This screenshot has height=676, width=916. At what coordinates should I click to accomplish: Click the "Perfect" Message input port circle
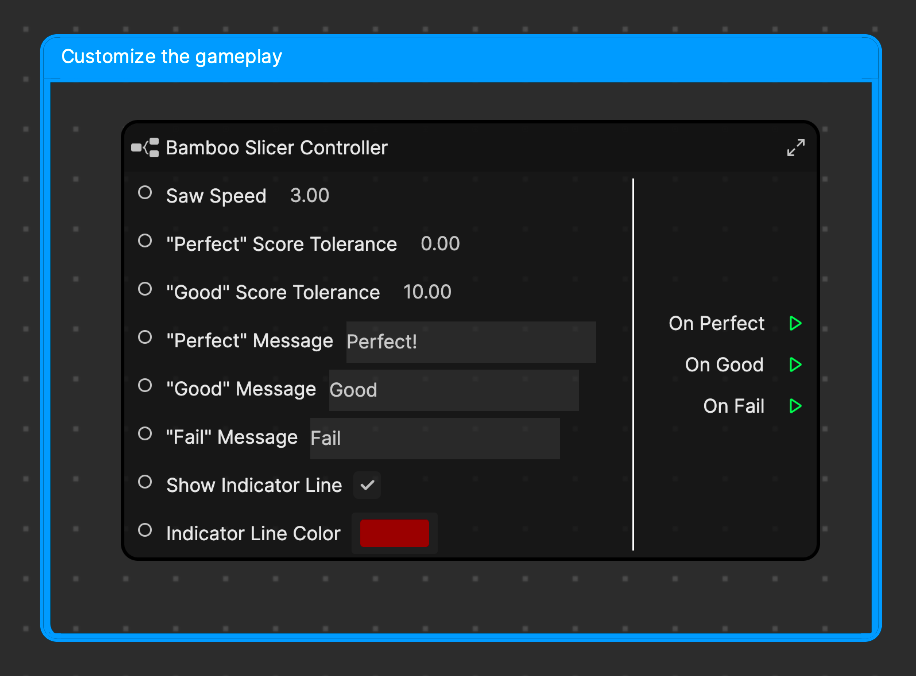coord(145,337)
